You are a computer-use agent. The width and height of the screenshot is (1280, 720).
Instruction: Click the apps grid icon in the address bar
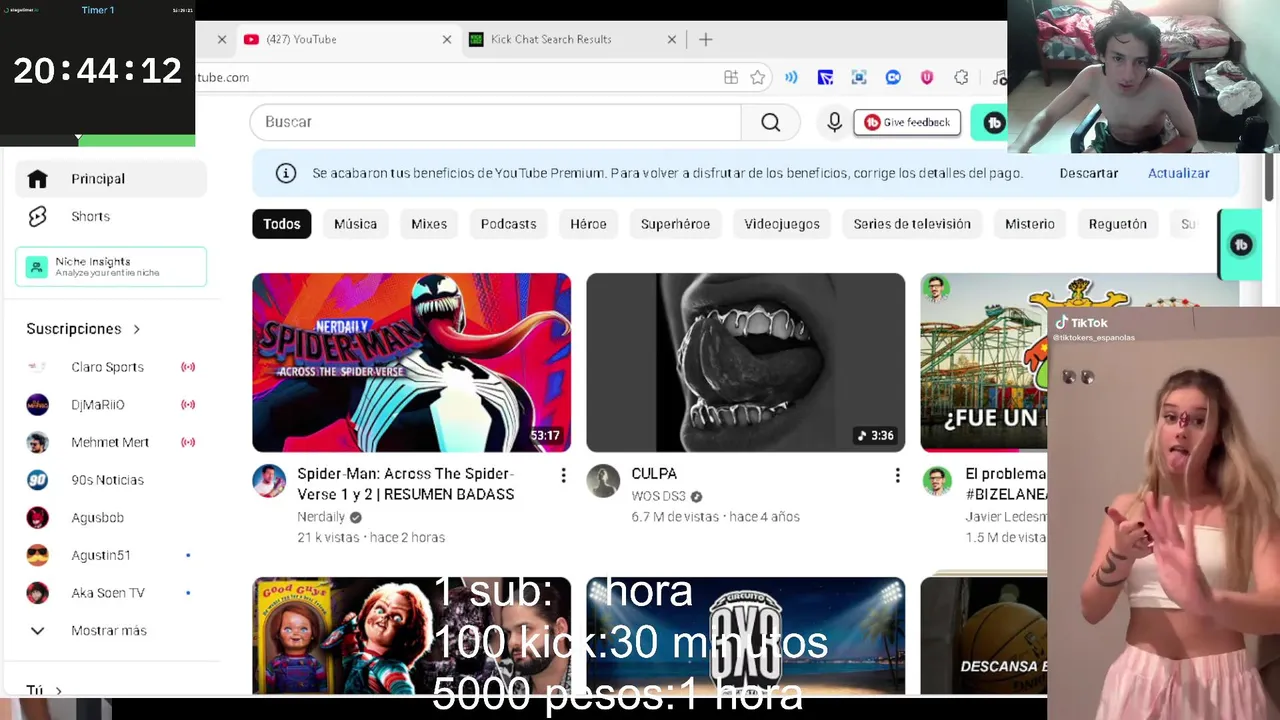tap(731, 77)
